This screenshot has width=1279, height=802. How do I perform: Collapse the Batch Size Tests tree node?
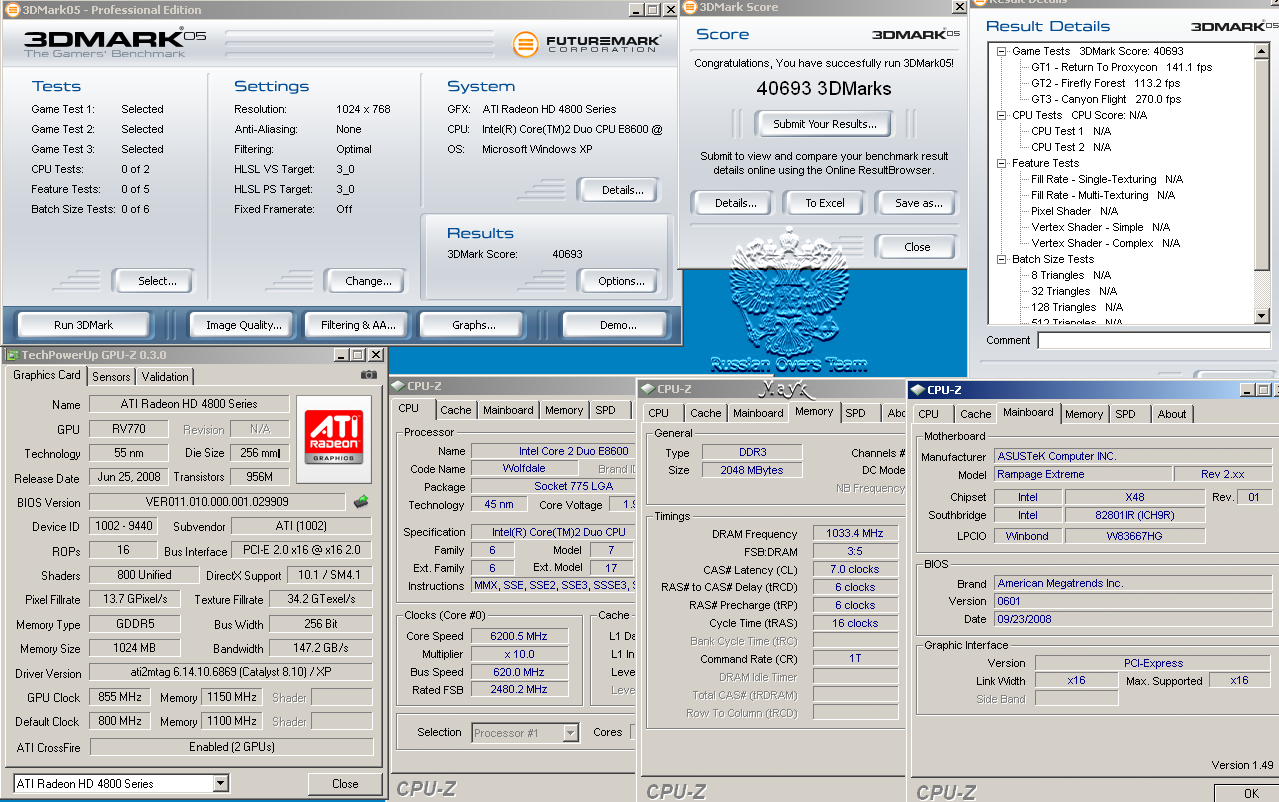coord(1002,259)
